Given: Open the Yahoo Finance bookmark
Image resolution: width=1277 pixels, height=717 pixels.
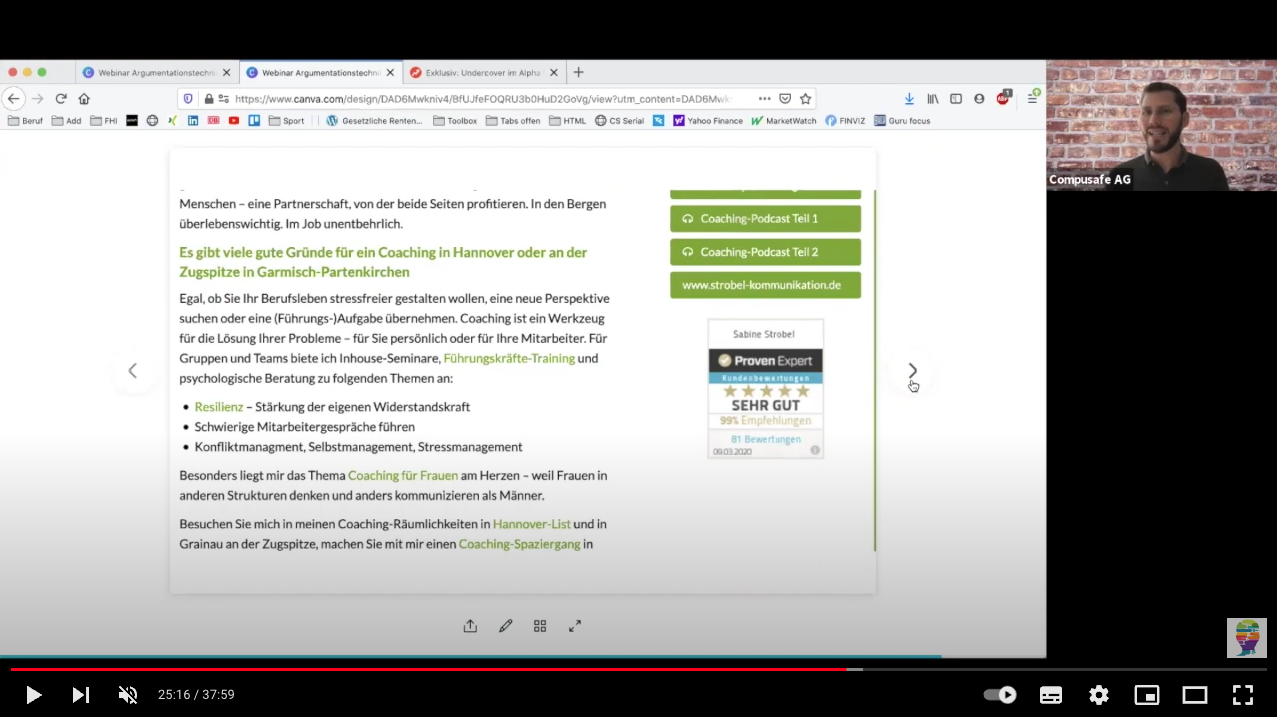Looking at the screenshot, I should [x=708, y=121].
